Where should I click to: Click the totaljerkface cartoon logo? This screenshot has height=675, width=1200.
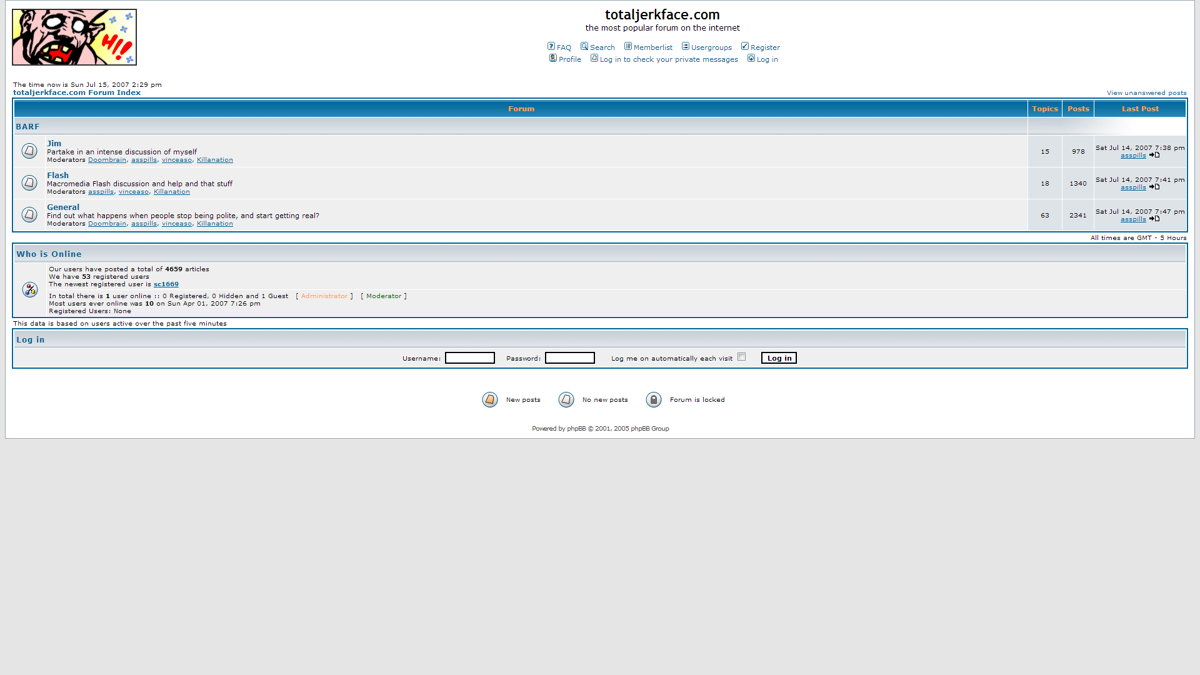[75, 36]
